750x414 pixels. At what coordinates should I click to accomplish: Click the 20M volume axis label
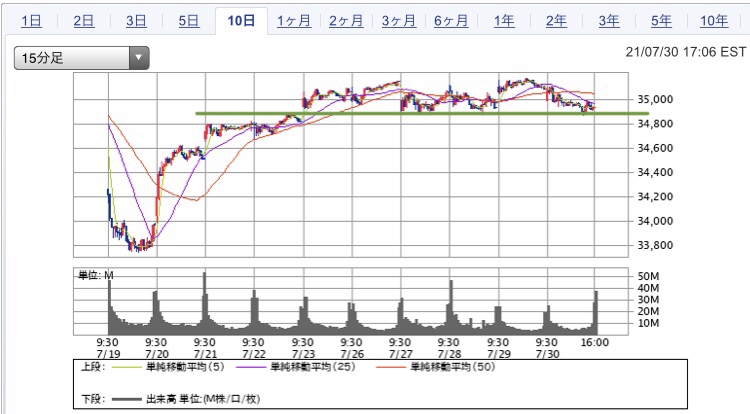click(x=648, y=311)
